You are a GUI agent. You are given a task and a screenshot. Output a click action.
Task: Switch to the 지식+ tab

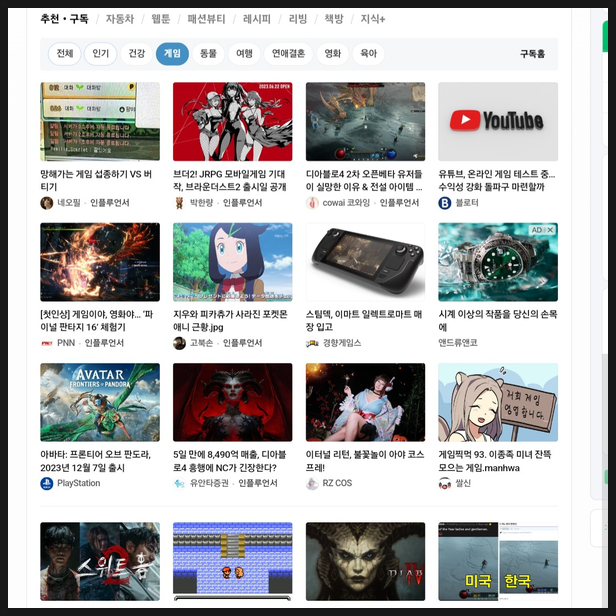click(373, 19)
